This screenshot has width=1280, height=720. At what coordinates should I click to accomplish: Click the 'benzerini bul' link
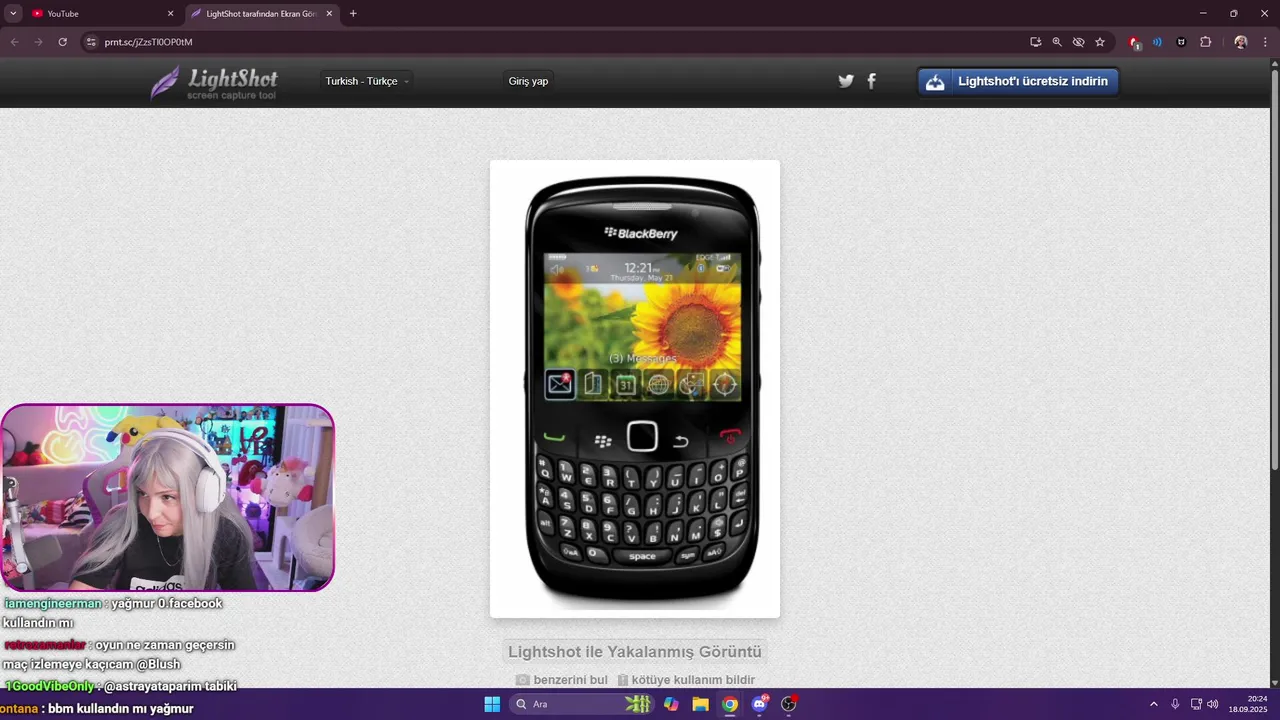point(562,680)
